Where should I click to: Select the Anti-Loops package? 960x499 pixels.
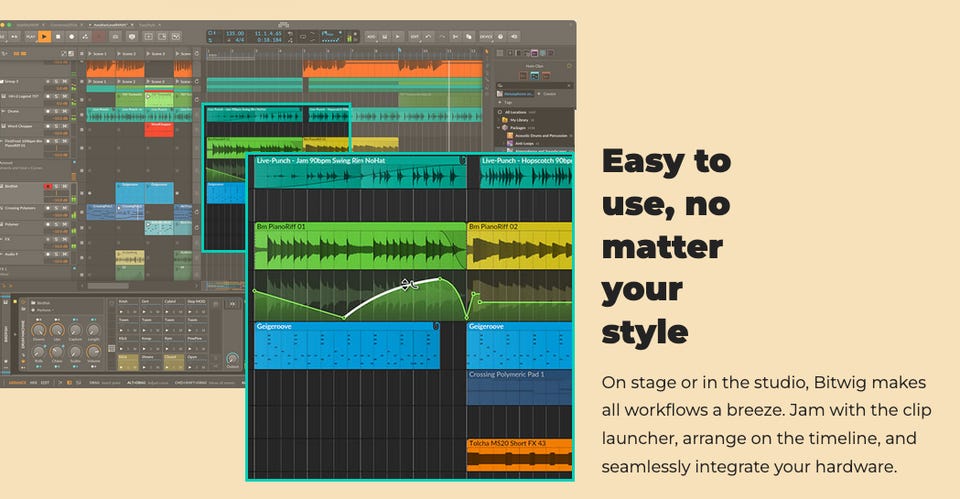525,143
